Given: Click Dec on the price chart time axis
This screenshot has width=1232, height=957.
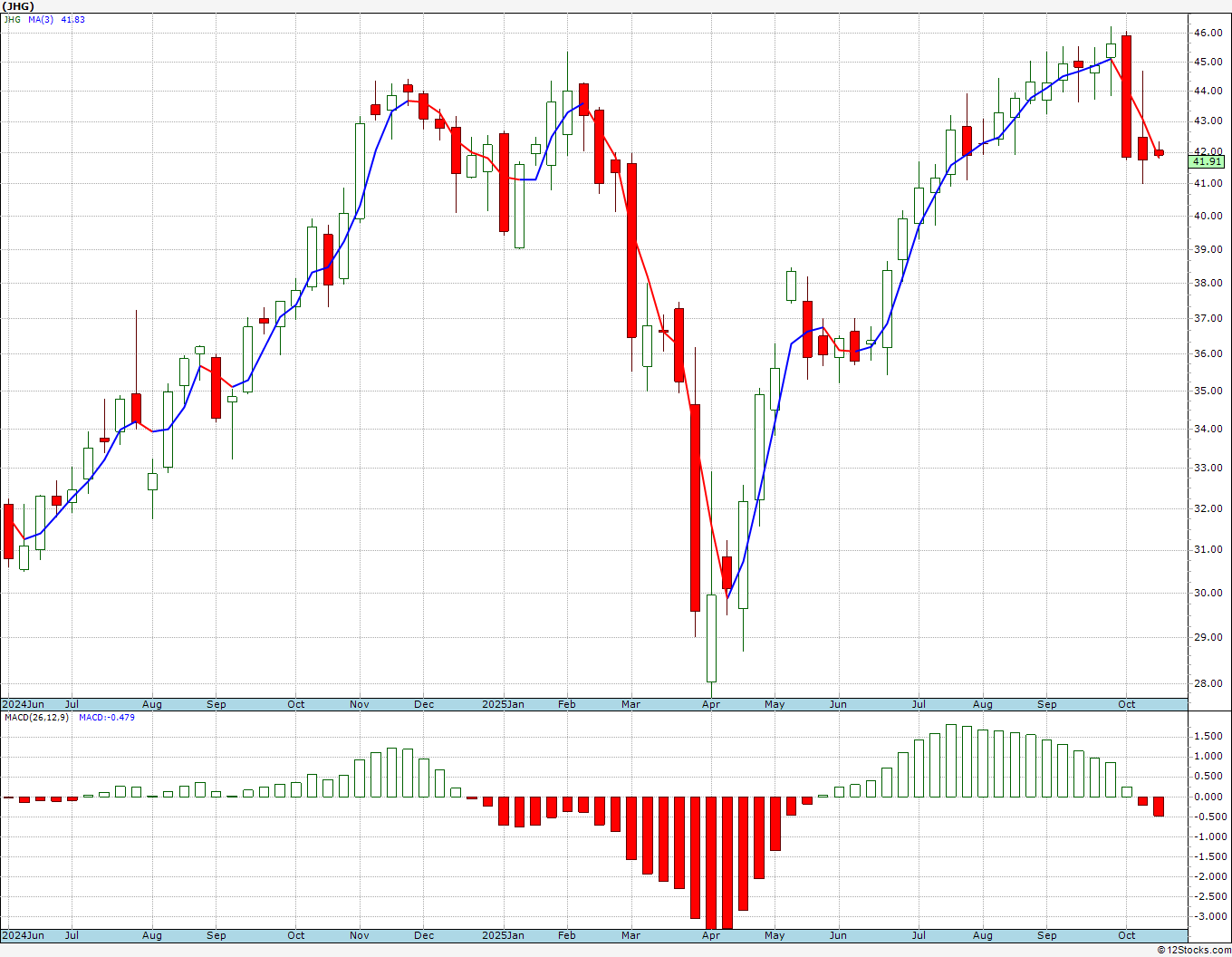Looking at the screenshot, I should tap(424, 704).
